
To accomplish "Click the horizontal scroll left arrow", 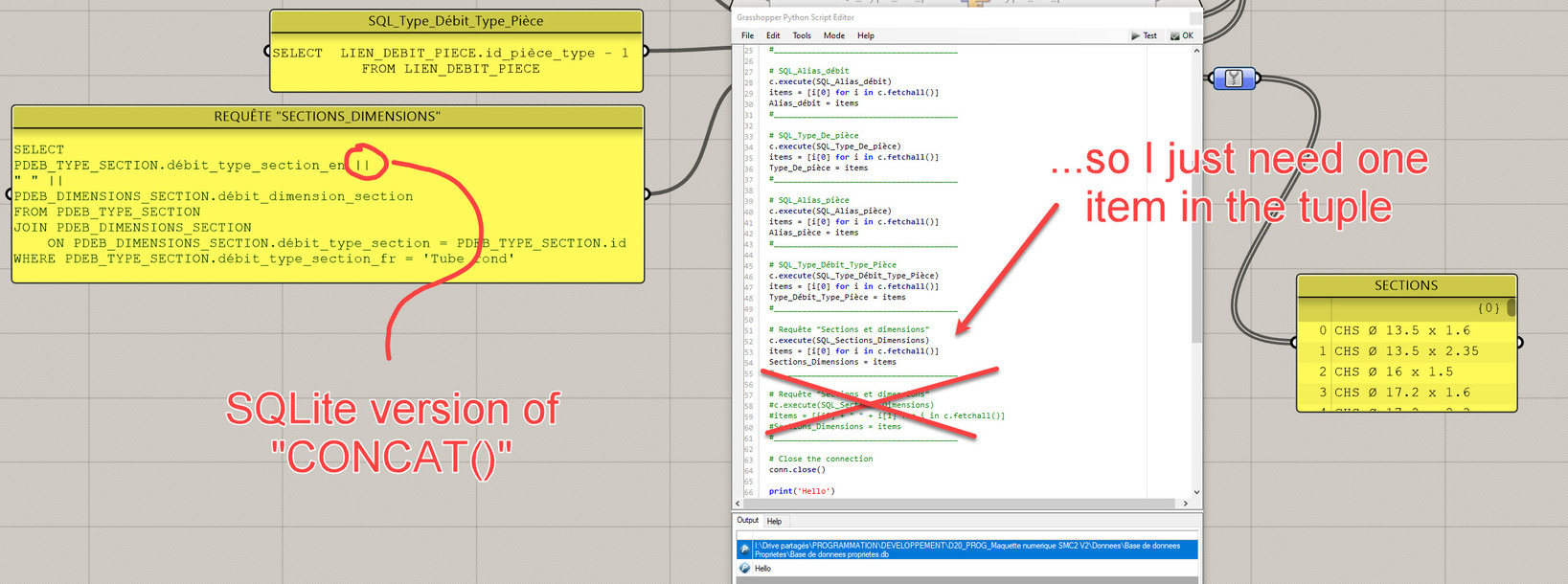I will 738,504.
